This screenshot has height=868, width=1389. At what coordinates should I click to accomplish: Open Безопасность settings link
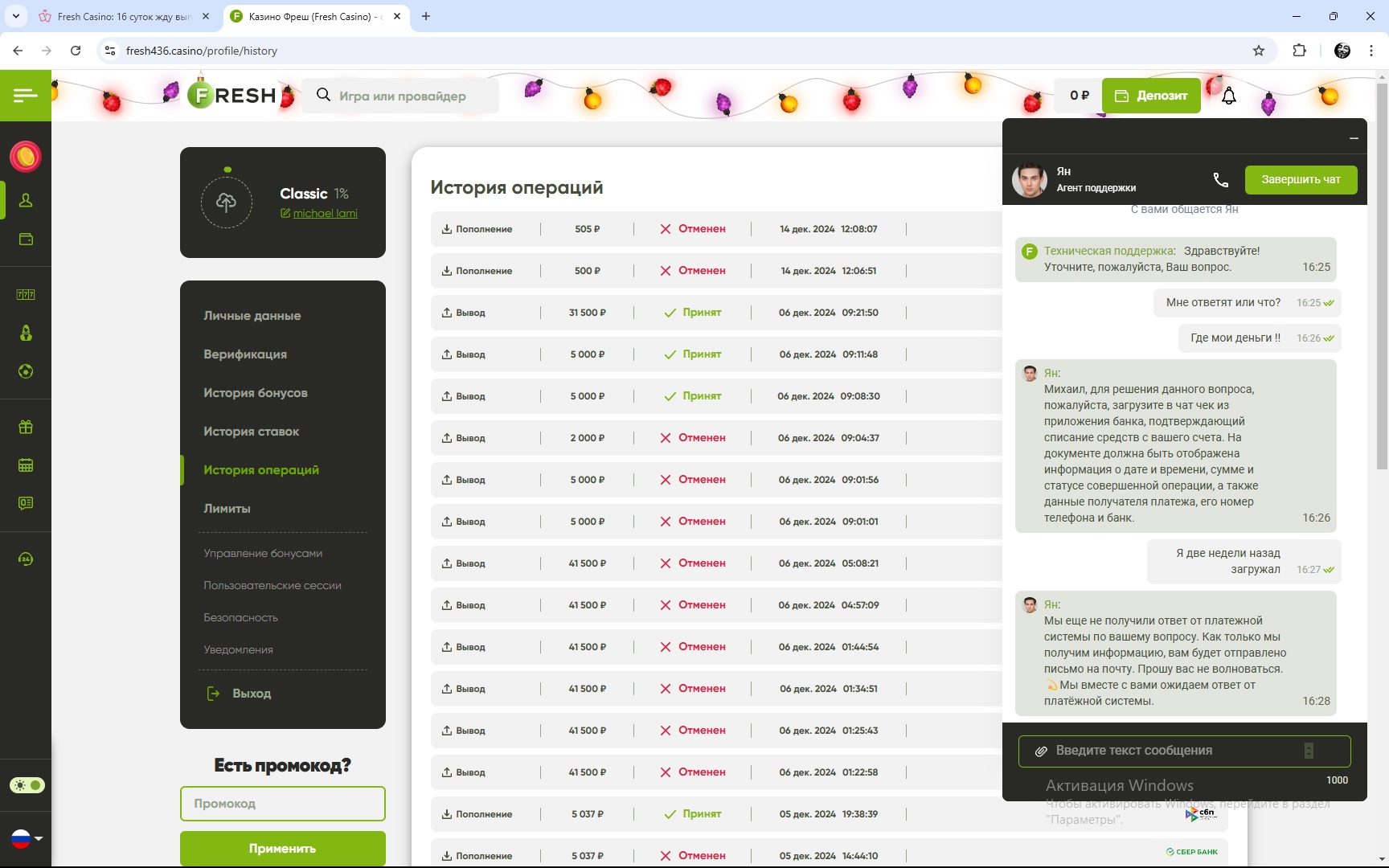tap(241, 618)
